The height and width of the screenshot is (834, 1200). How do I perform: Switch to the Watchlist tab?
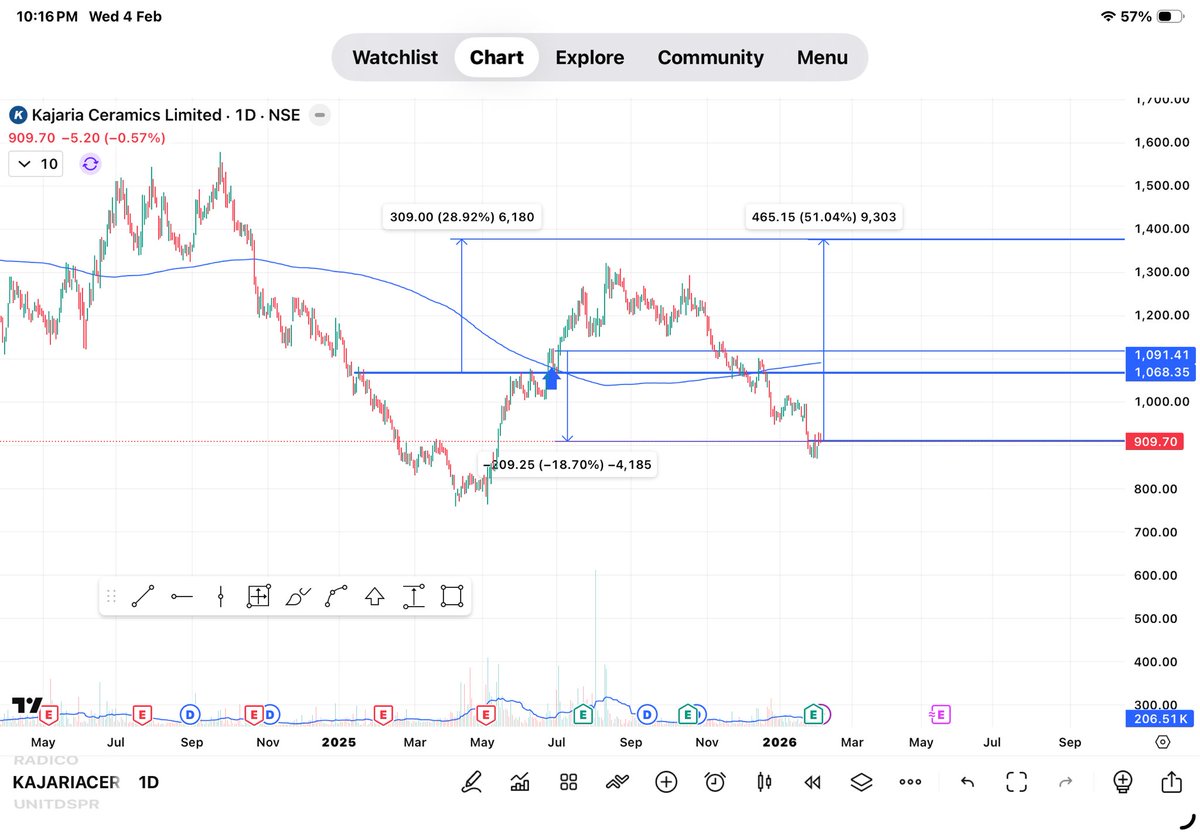tap(395, 57)
